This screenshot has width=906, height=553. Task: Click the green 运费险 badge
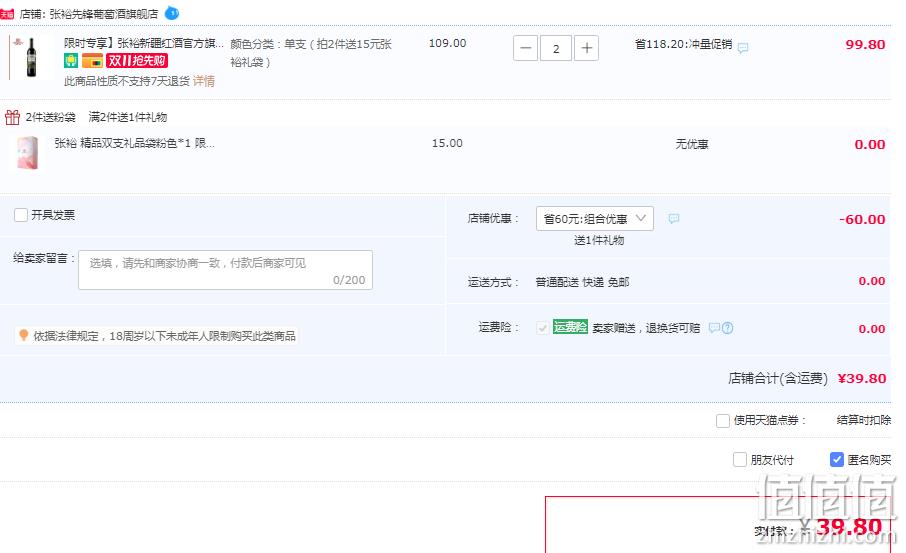coord(570,327)
